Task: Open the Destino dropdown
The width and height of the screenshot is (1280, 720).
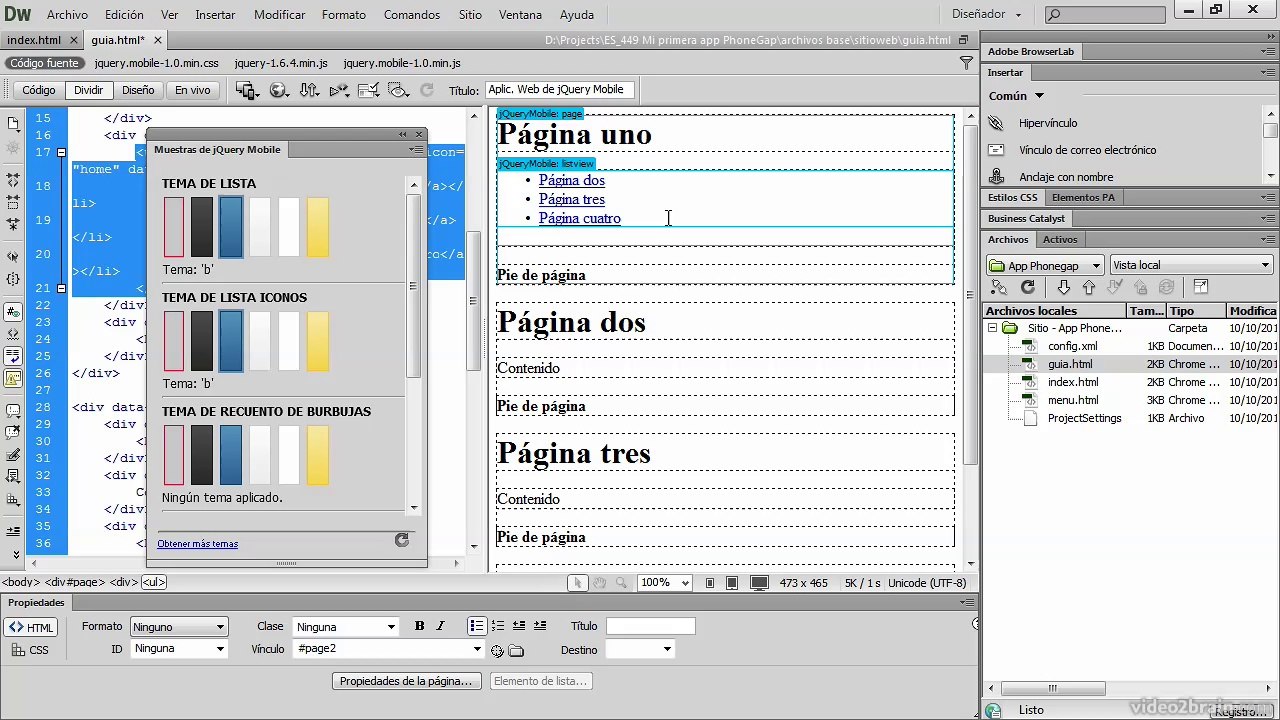Action: tap(640, 650)
